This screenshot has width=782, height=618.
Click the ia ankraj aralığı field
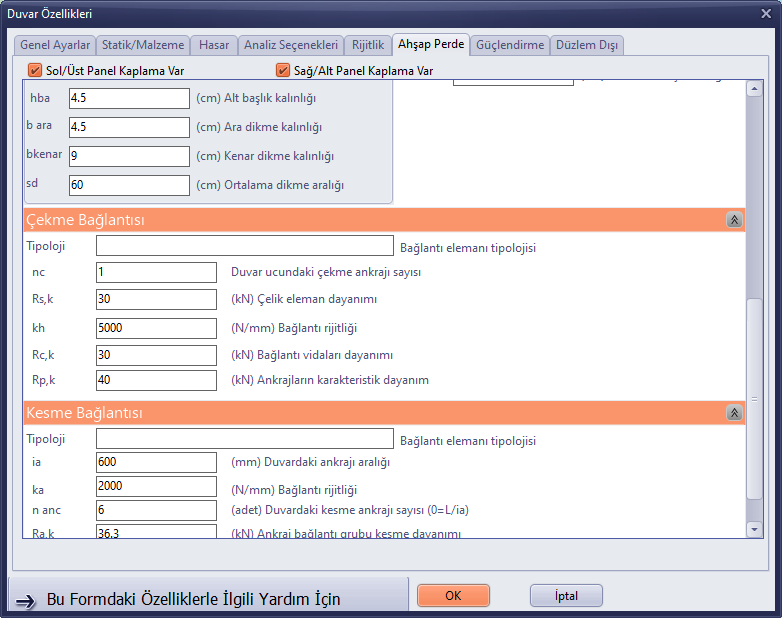[157, 462]
